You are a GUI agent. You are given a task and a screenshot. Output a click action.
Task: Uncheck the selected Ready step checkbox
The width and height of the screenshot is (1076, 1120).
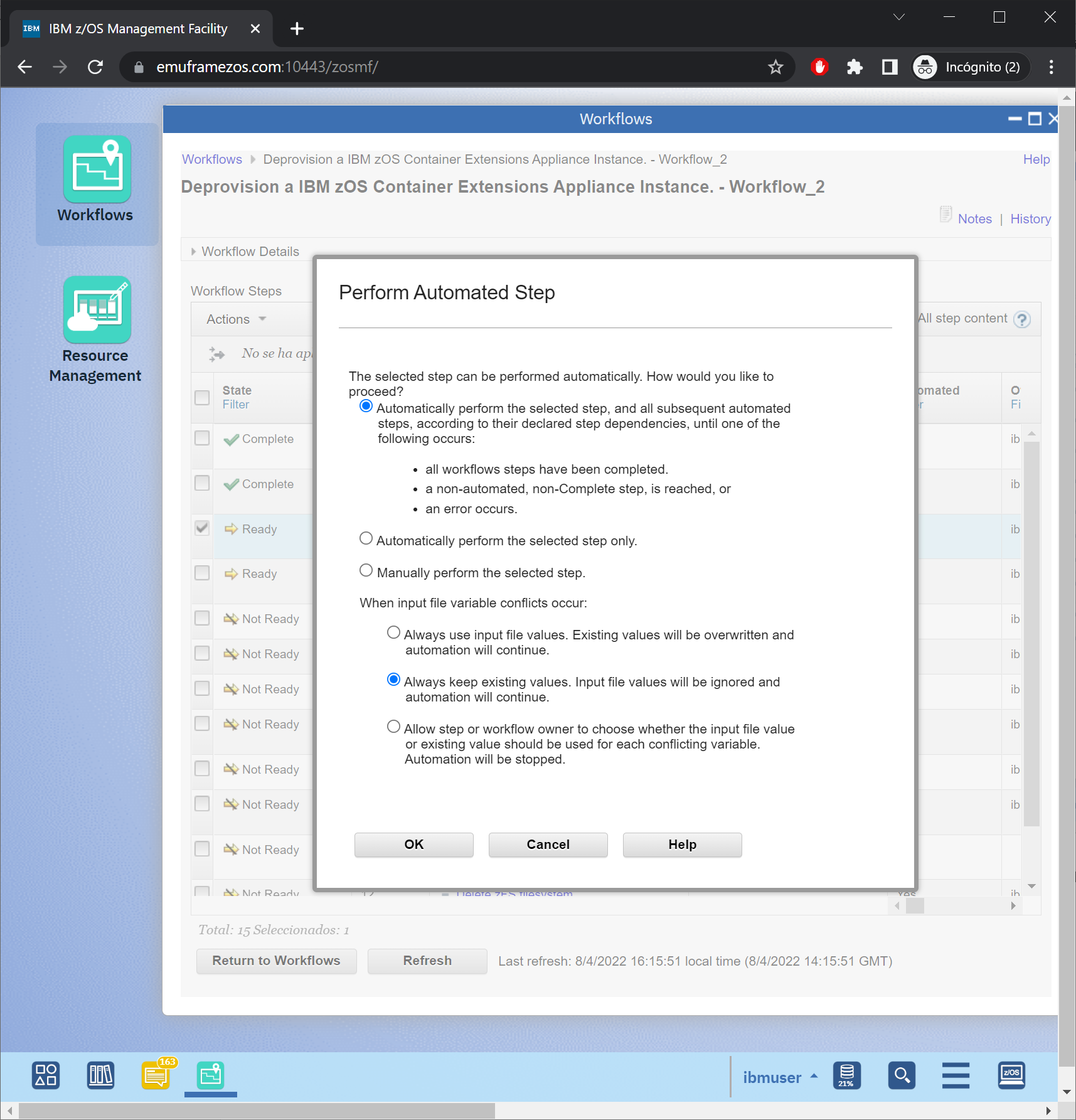tap(202, 528)
